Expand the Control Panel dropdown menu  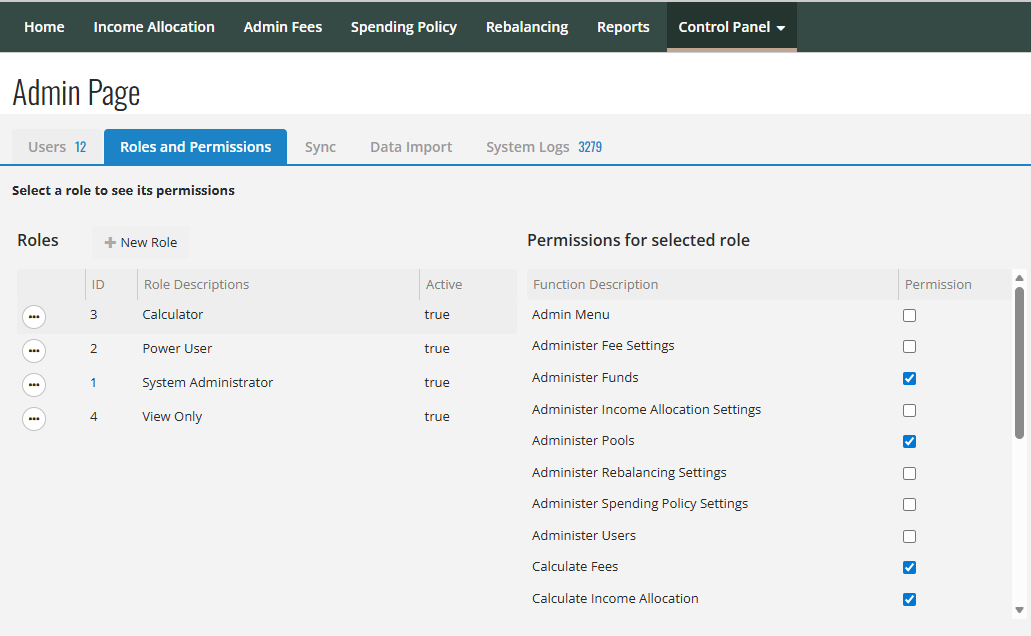click(x=732, y=27)
